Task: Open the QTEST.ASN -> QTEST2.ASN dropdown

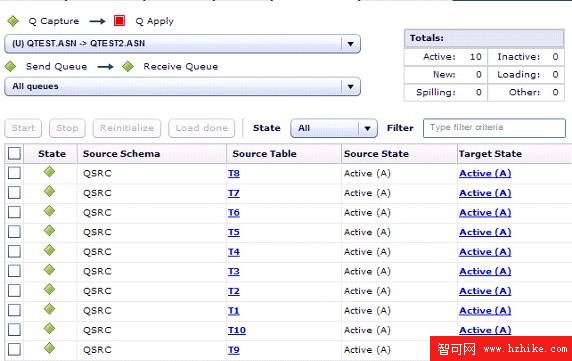Action: pos(182,44)
